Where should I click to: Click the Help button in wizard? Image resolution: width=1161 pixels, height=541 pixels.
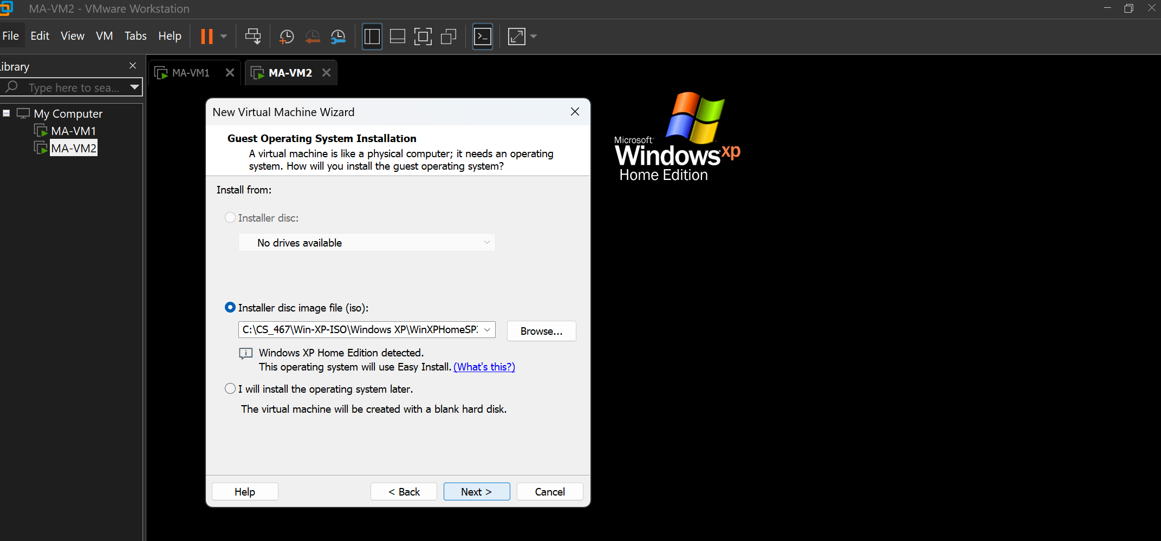tap(245, 491)
